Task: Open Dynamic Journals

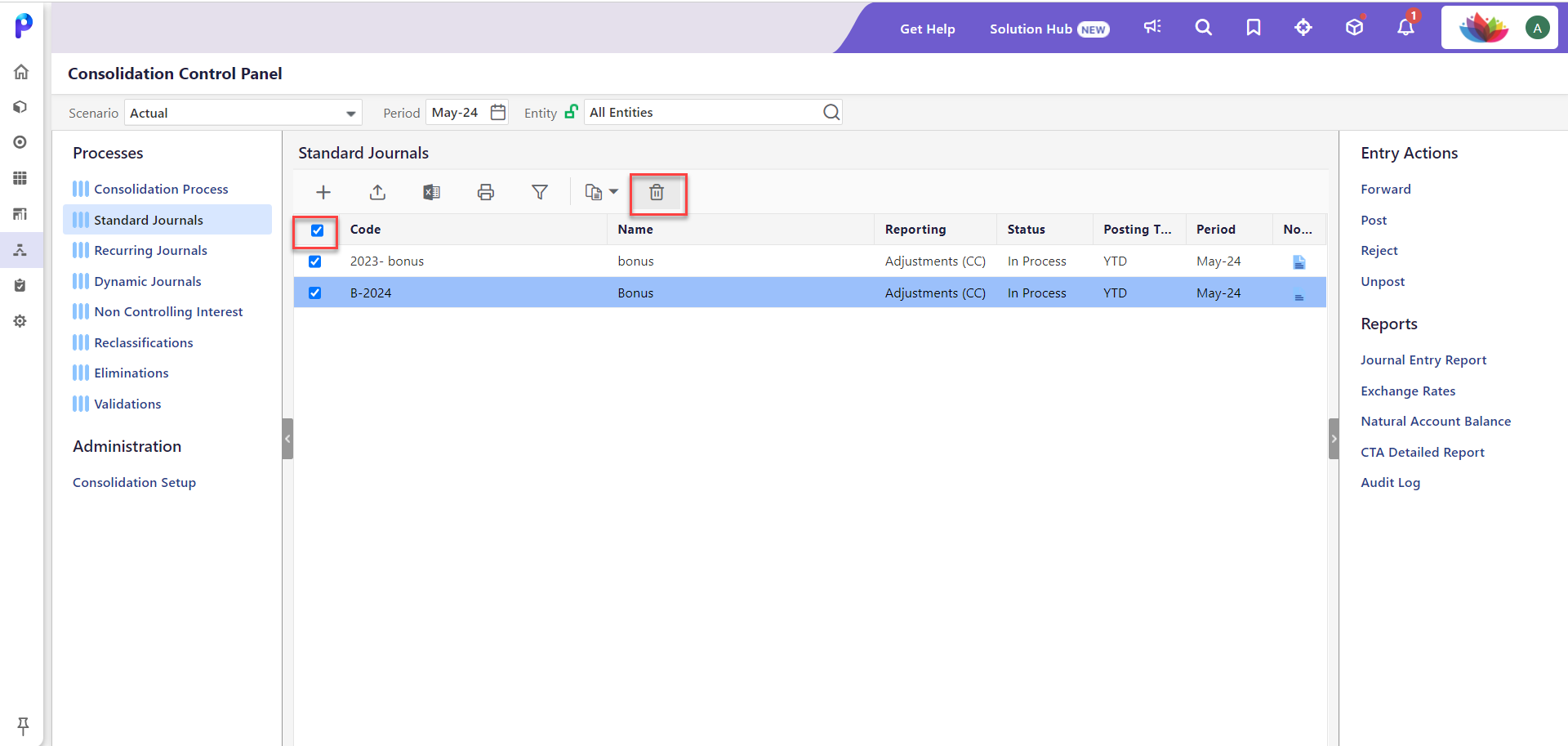Action: tap(148, 281)
